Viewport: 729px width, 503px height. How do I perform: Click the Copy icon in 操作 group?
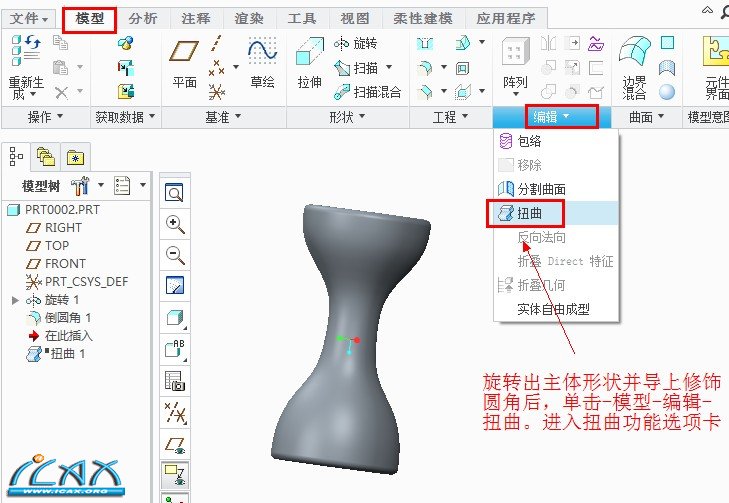tap(60, 43)
